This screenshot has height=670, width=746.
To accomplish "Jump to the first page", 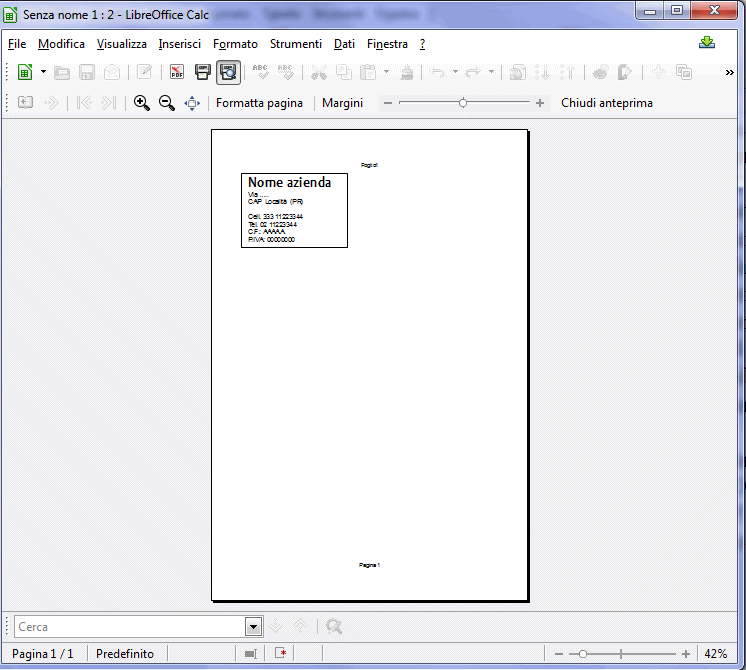I will [x=84, y=102].
